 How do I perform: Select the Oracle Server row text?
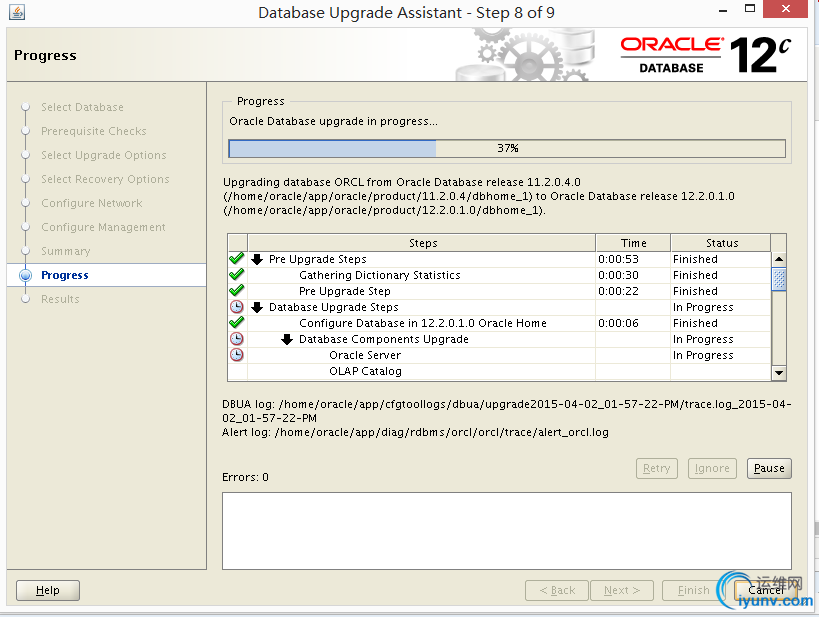(x=365, y=355)
